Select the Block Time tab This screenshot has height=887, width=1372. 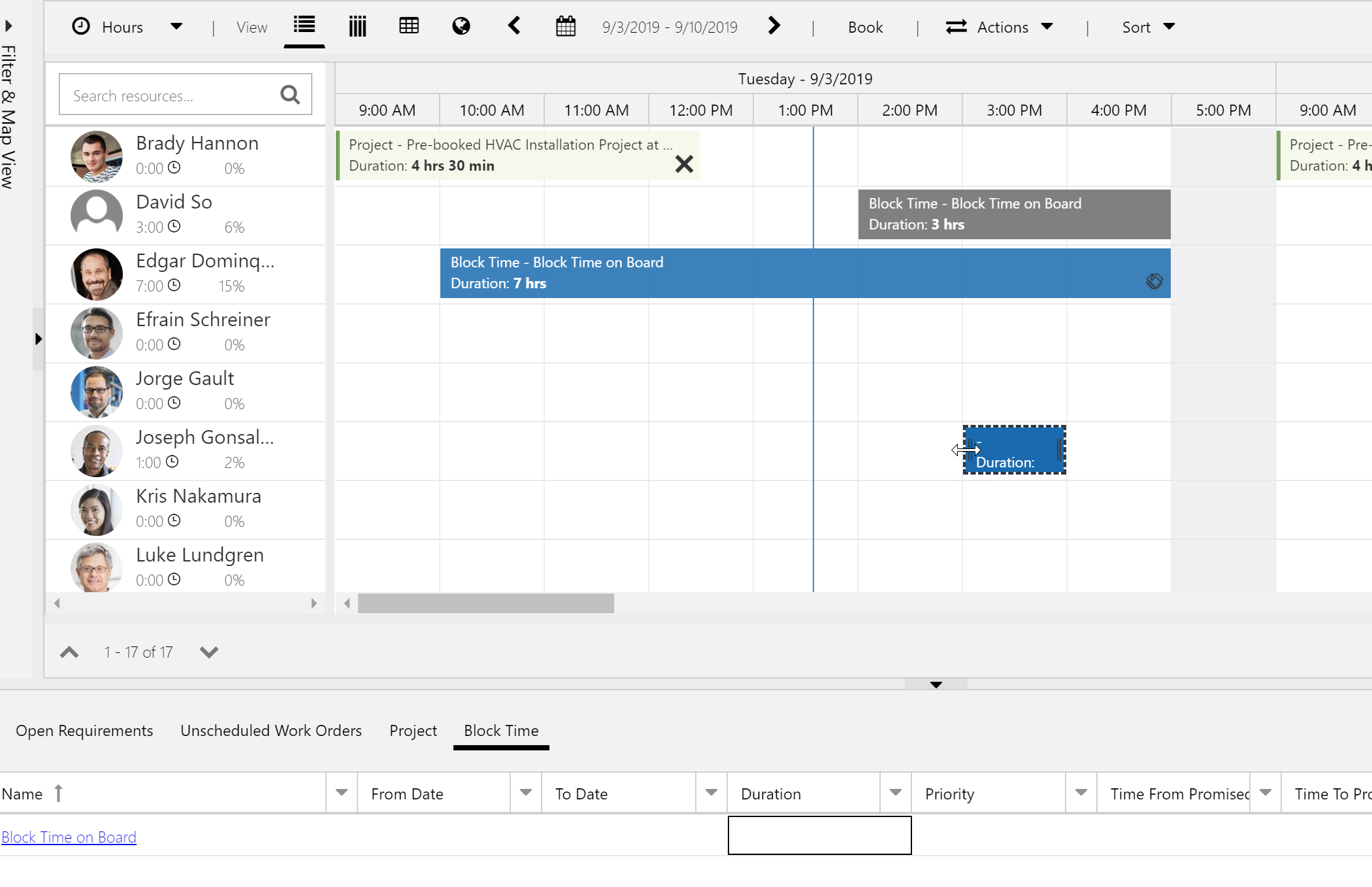[500, 730]
